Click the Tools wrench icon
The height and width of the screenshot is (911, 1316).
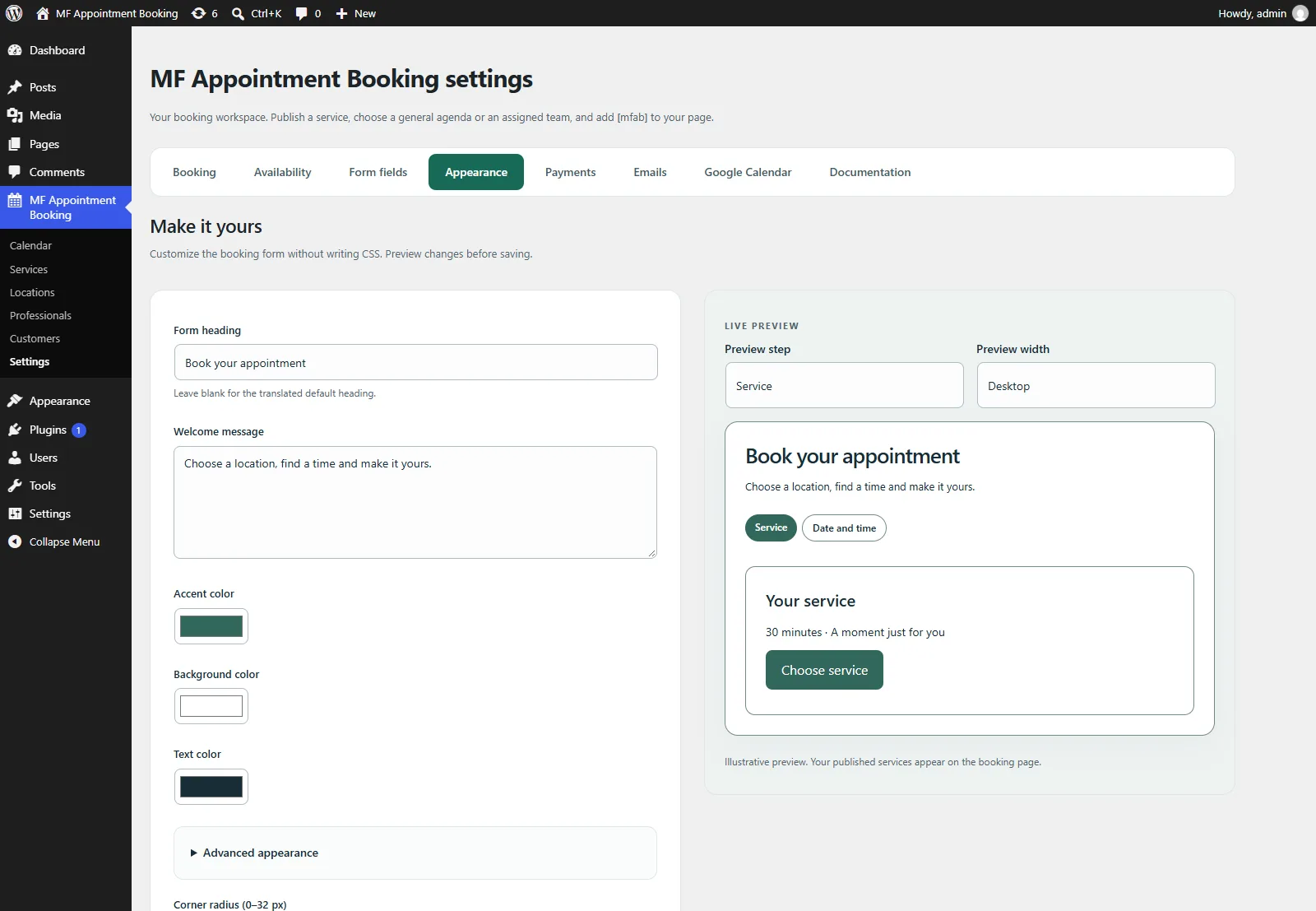[x=15, y=486]
